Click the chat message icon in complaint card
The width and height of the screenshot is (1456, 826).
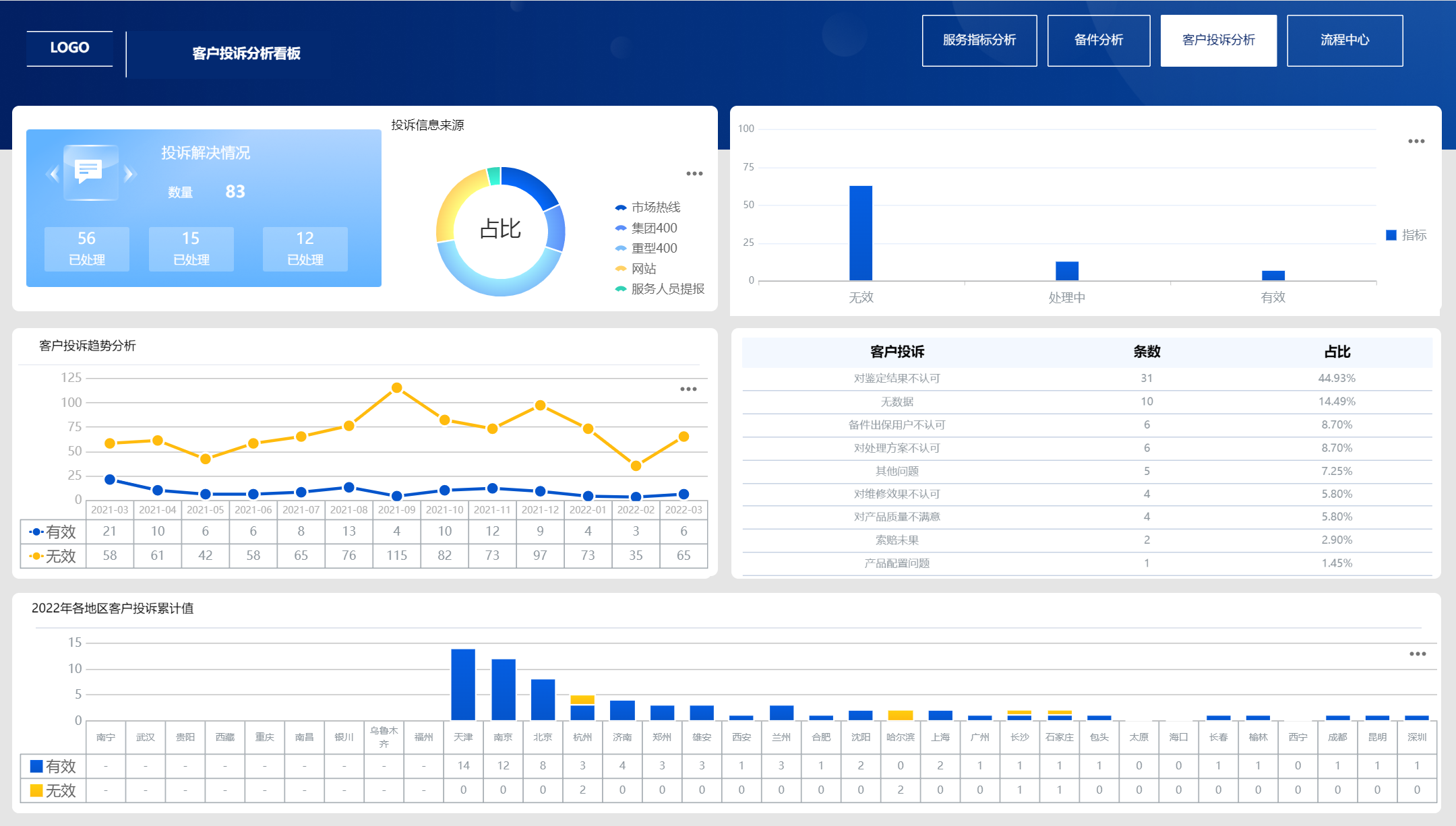(x=89, y=172)
